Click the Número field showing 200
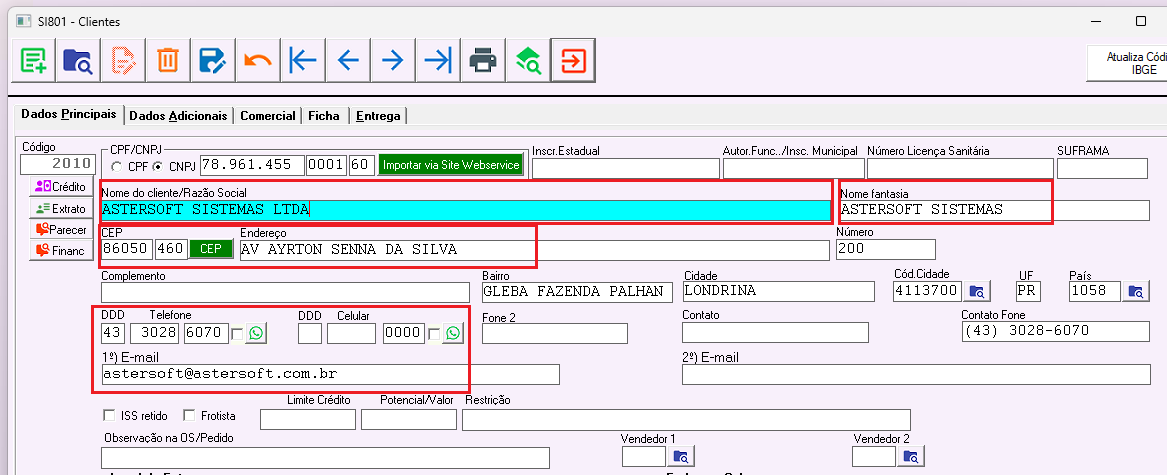The height and width of the screenshot is (475, 1167). coord(886,249)
